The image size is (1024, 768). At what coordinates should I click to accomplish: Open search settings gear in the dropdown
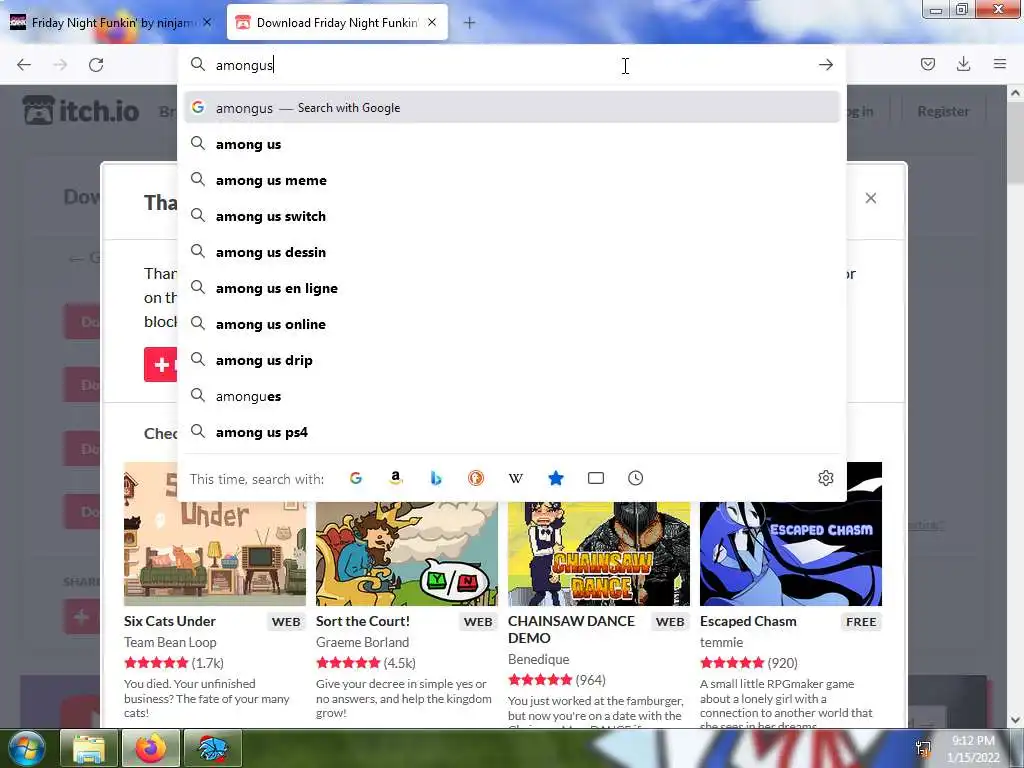pyautogui.click(x=825, y=478)
